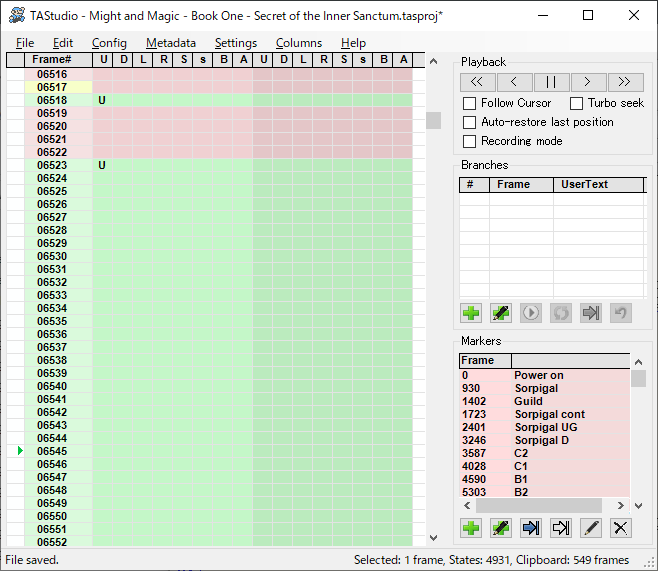Screen dimensions: 658x571
Task: Edit selected marker with the pencil icon
Action: point(591,528)
